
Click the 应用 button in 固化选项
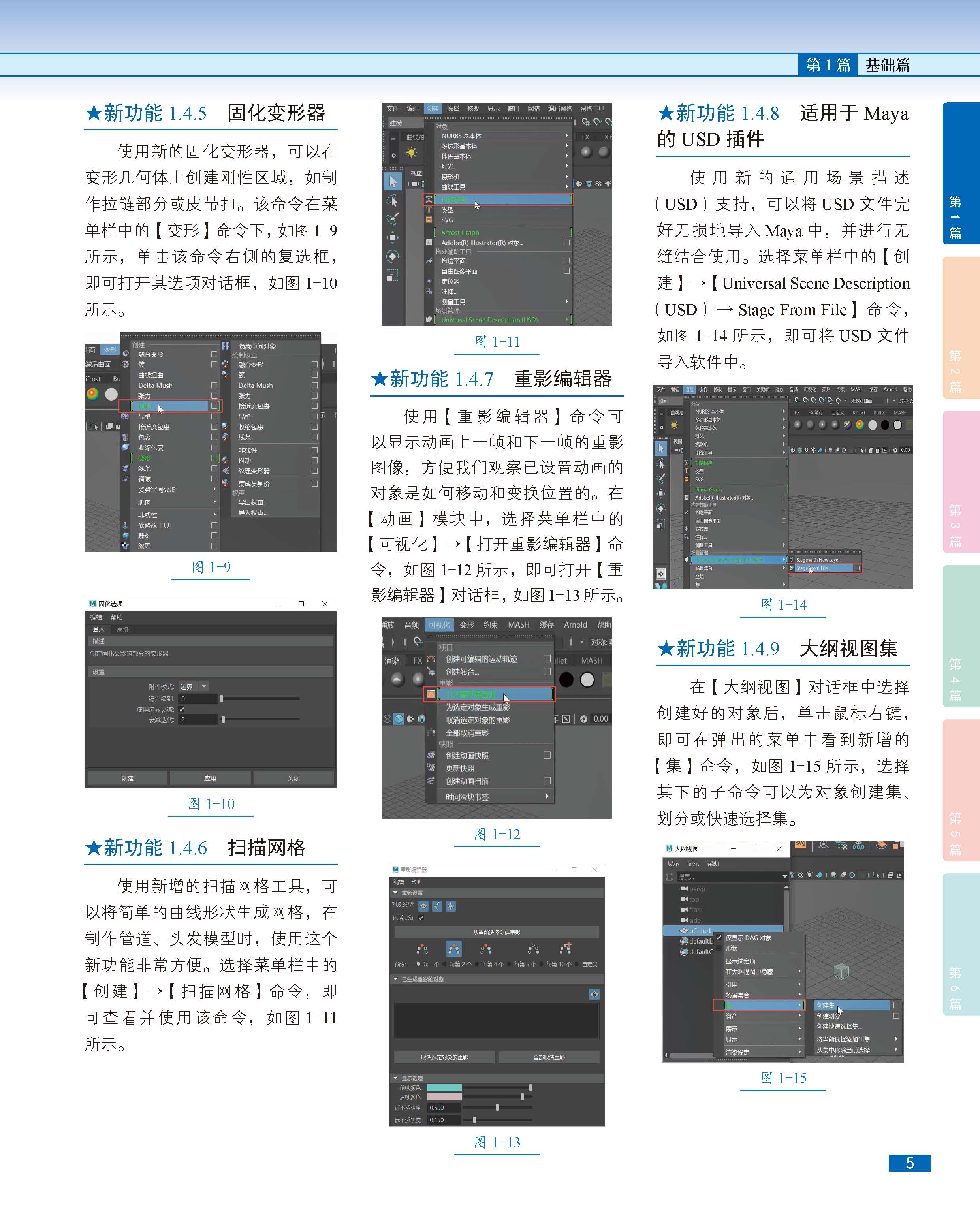coord(211,779)
